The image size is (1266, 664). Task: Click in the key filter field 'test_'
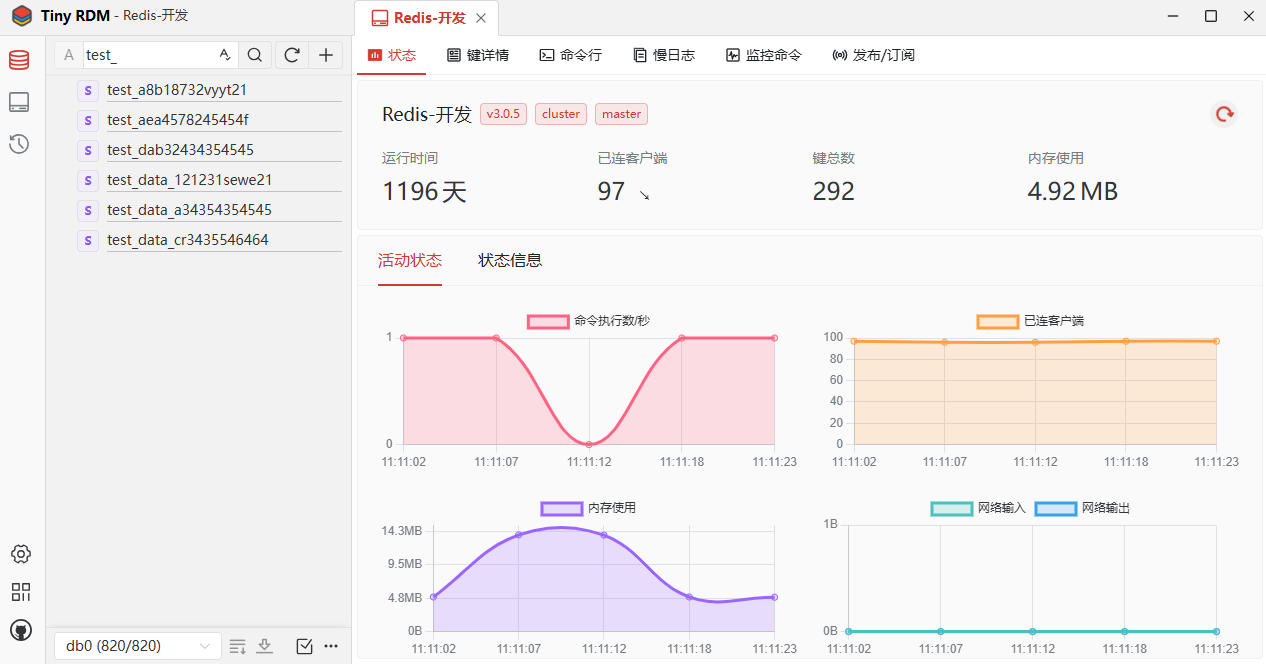[149, 55]
